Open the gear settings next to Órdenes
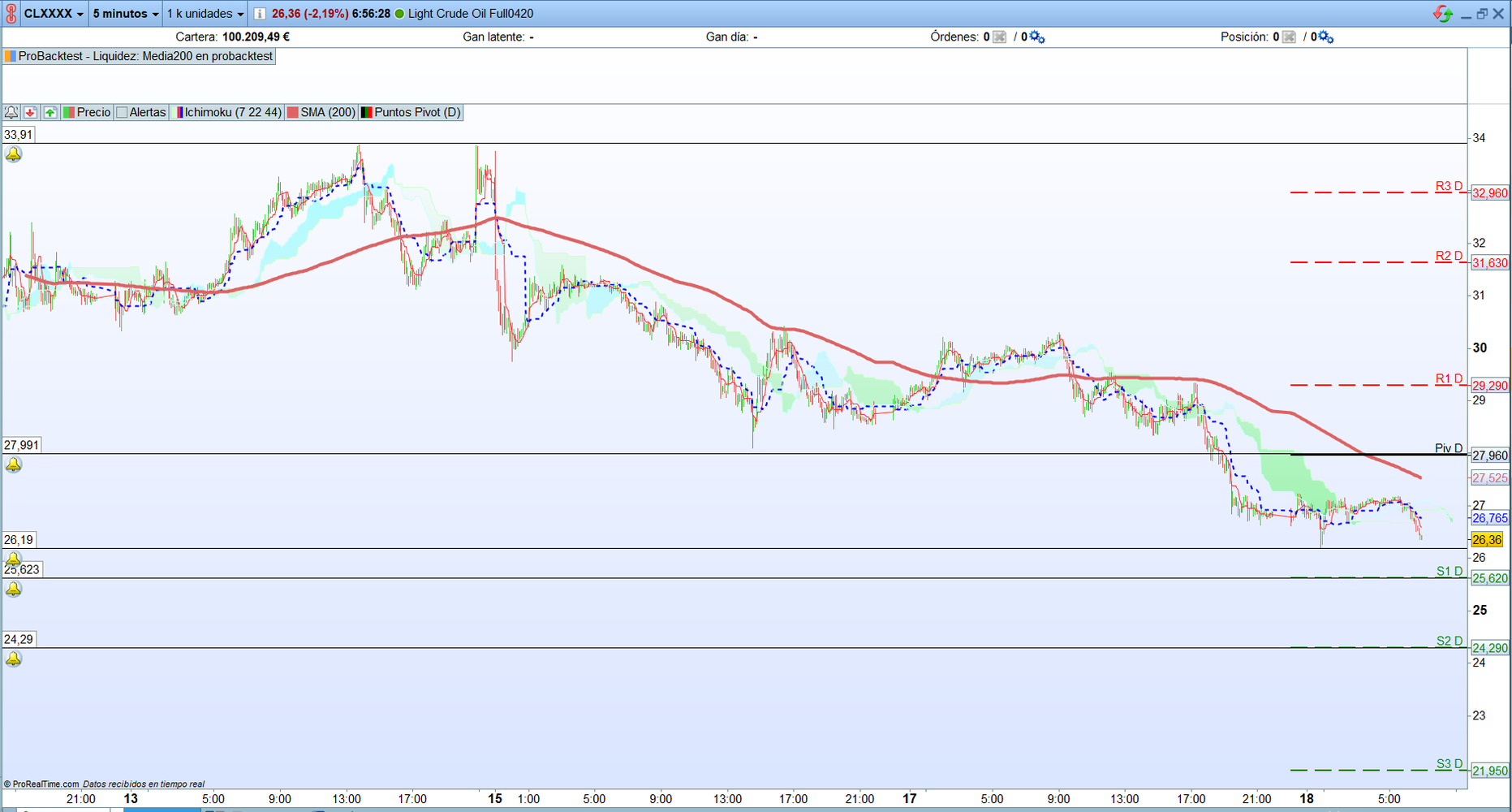The height and width of the screenshot is (812, 1512). [x=1036, y=37]
